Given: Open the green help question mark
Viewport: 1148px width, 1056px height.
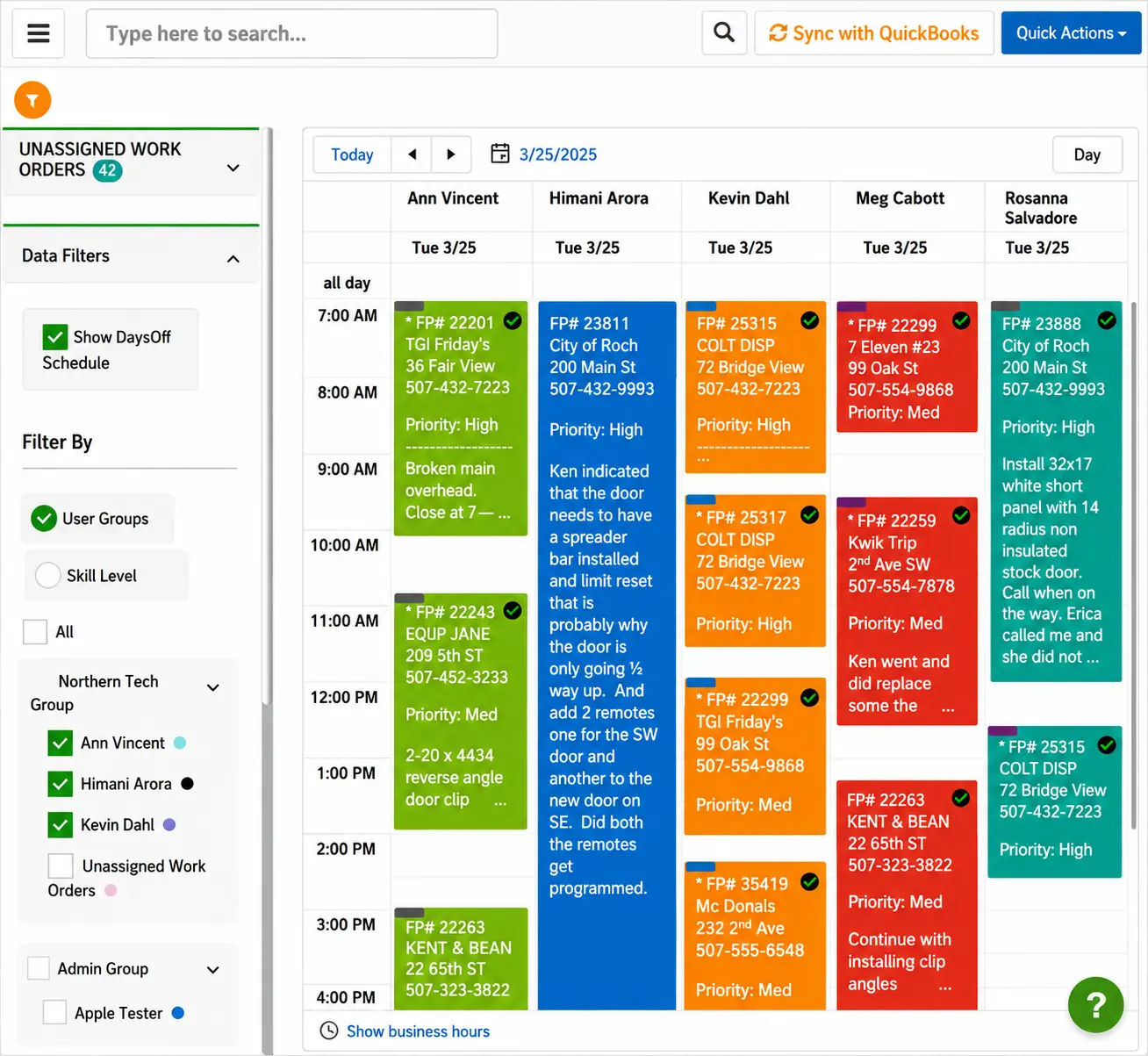Looking at the screenshot, I should tap(1095, 1004).
